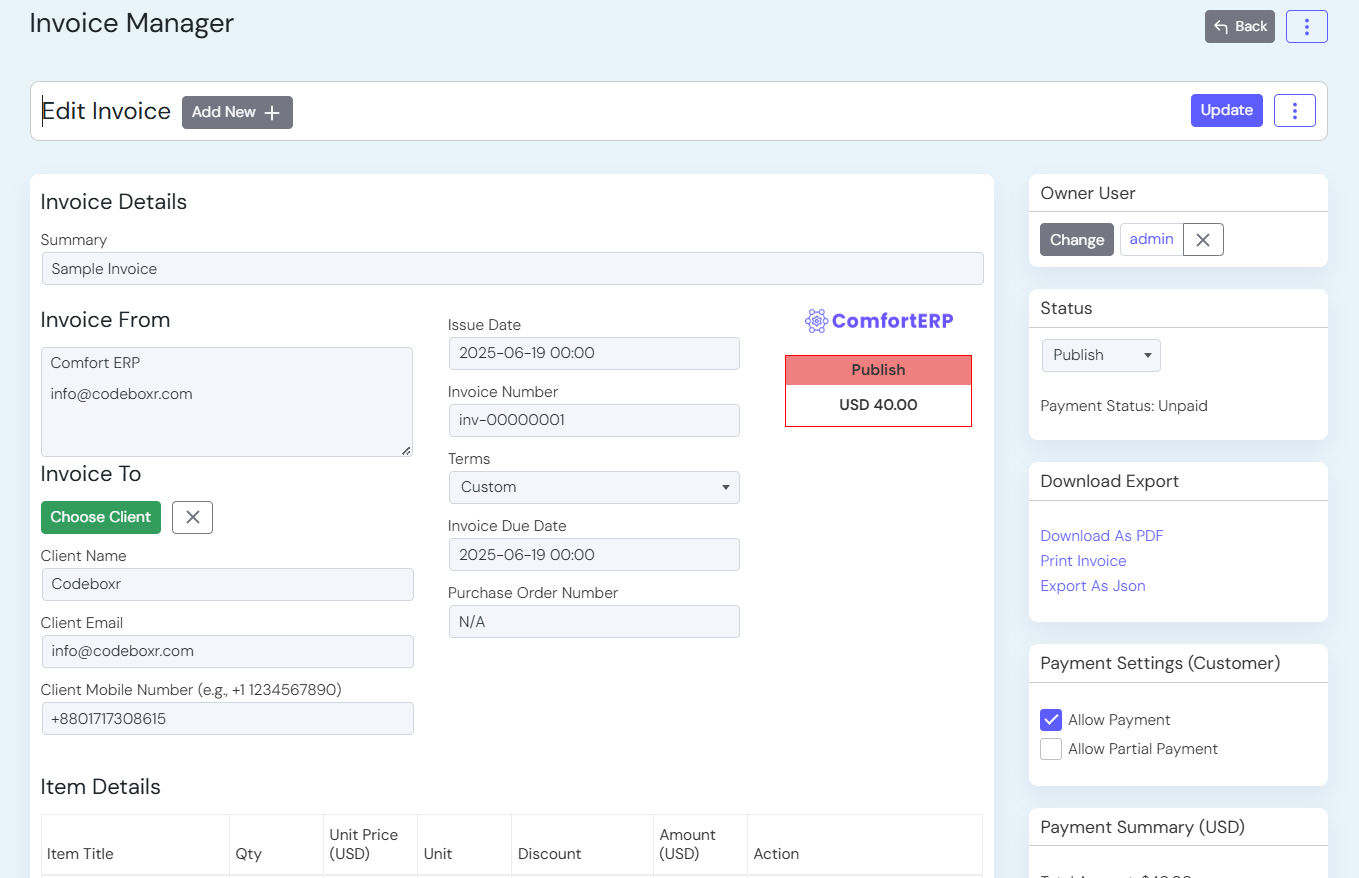The image size is (1359, 878).
Task: Click the red Publish status badge
Action: click(x=878, y=370)
